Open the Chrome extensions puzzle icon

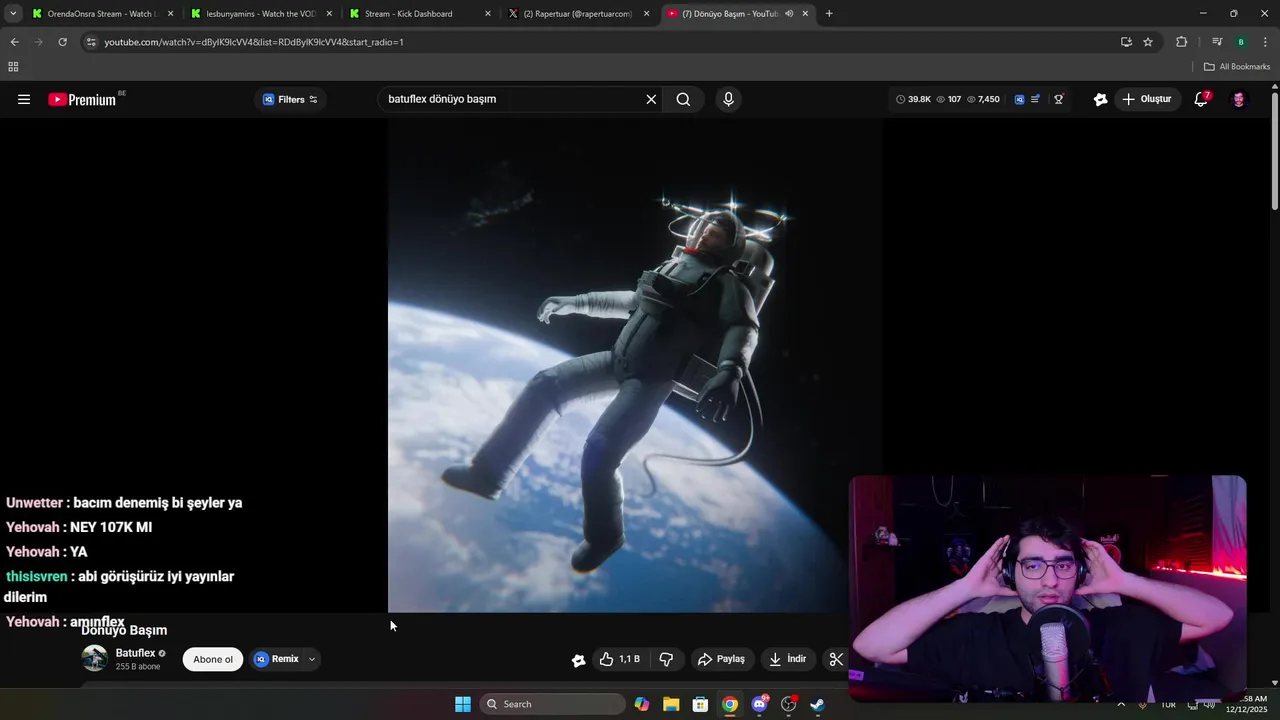tap(1181, 42)
